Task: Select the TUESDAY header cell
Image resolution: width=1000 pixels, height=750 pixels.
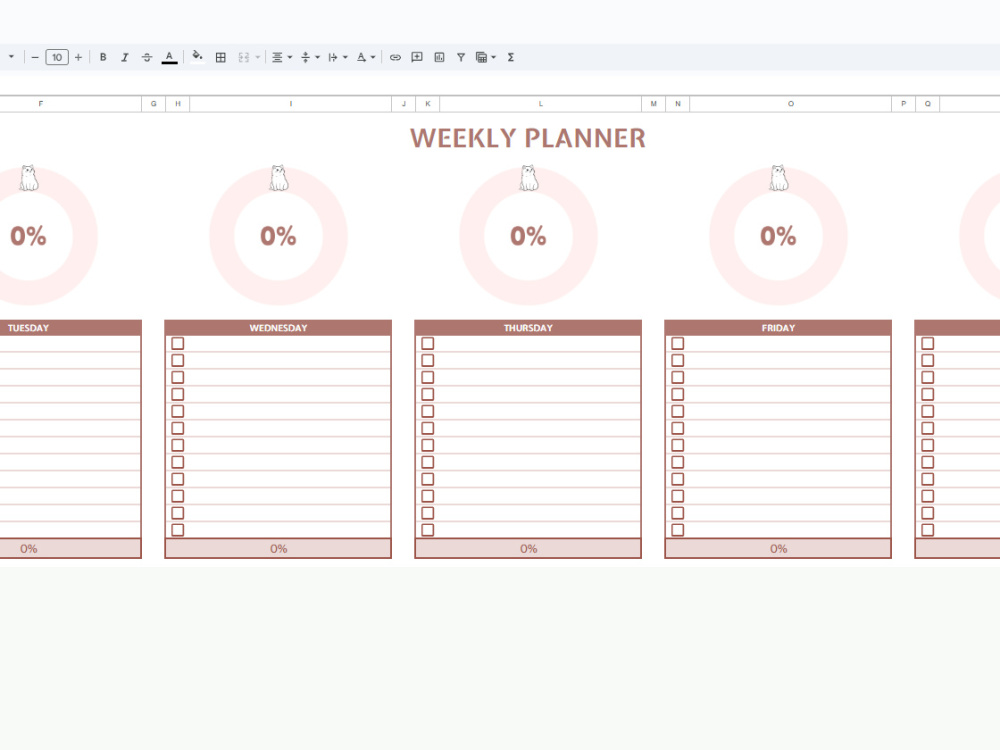Action: (70, 328)
